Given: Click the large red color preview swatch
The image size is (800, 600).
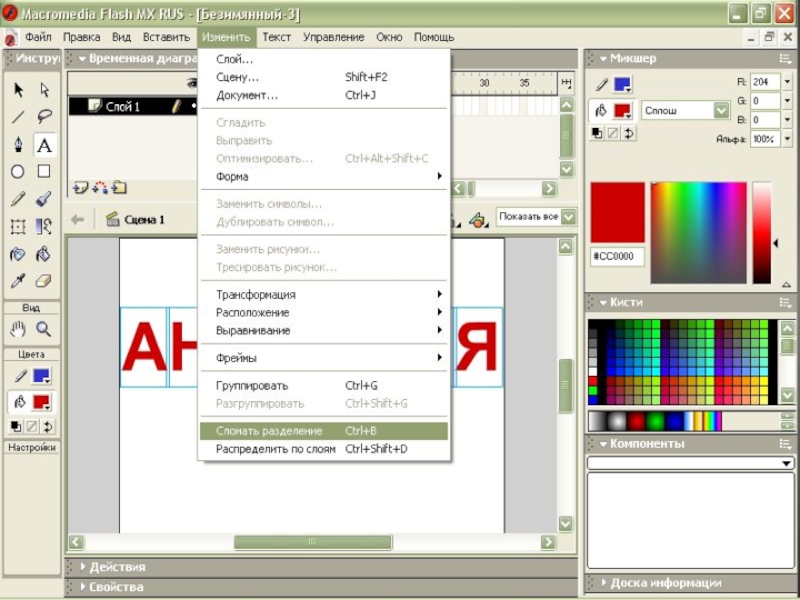Looking at the screenshot, I should [617, 212].
